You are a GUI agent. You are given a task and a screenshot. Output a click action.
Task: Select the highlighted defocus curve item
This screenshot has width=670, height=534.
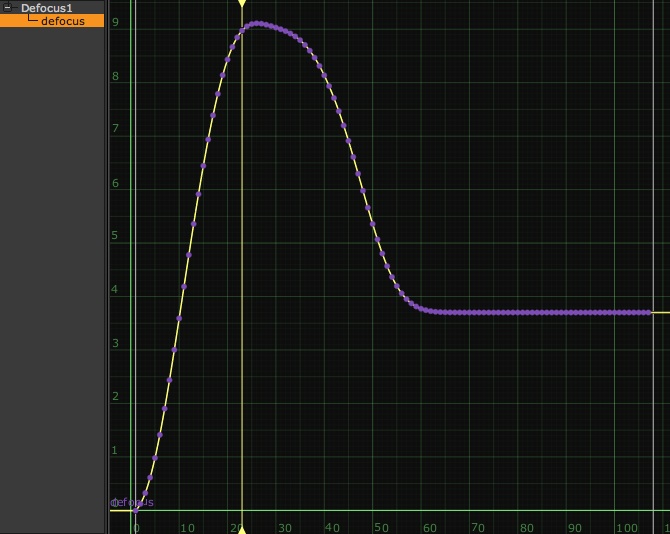[62, 21]
